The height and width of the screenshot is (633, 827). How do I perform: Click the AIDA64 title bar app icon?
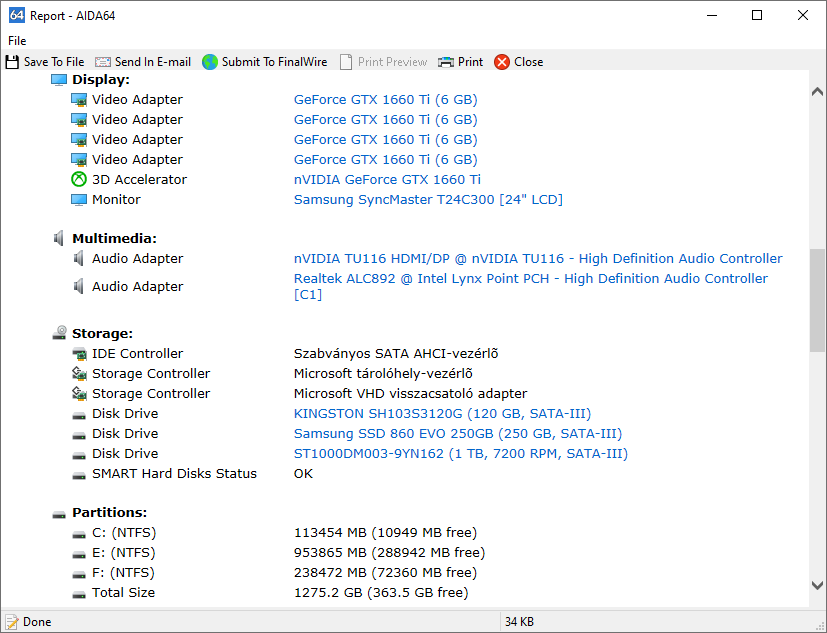17,15
